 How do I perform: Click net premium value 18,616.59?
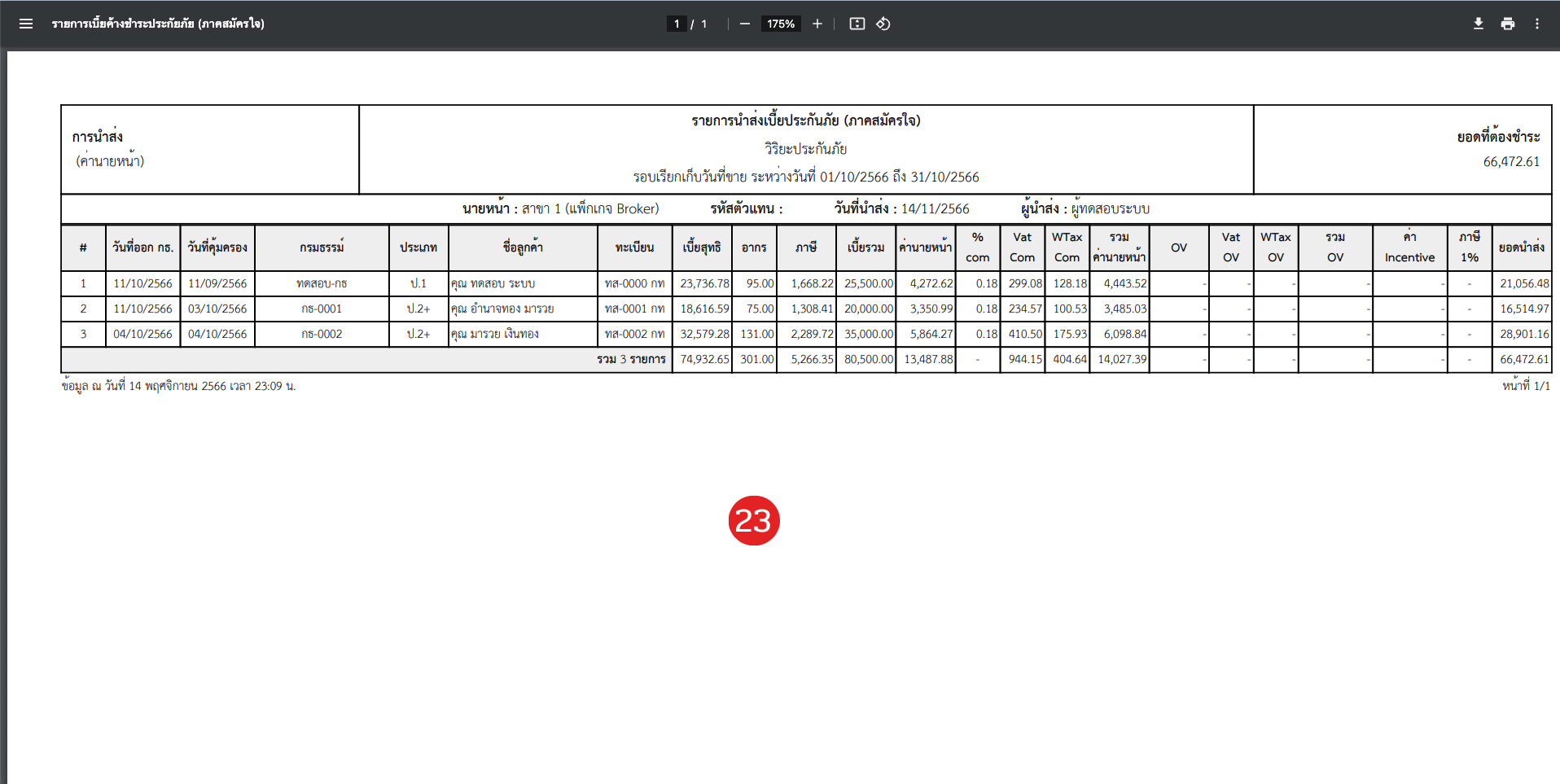click(704, 309)
